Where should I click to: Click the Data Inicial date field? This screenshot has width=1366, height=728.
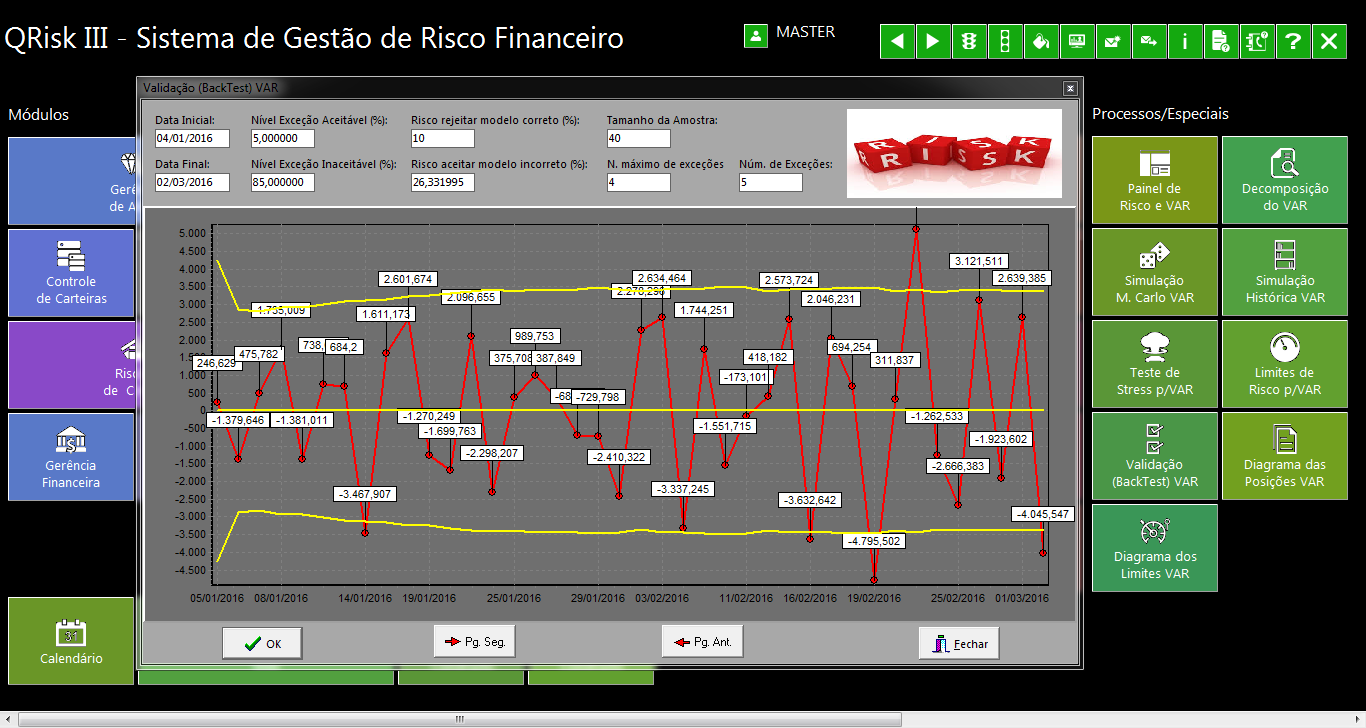[192, 138]
